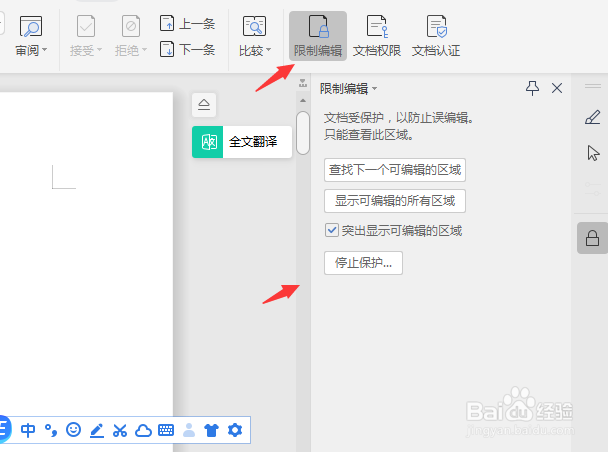Select the pen edit icon in right sidebar

593,117
